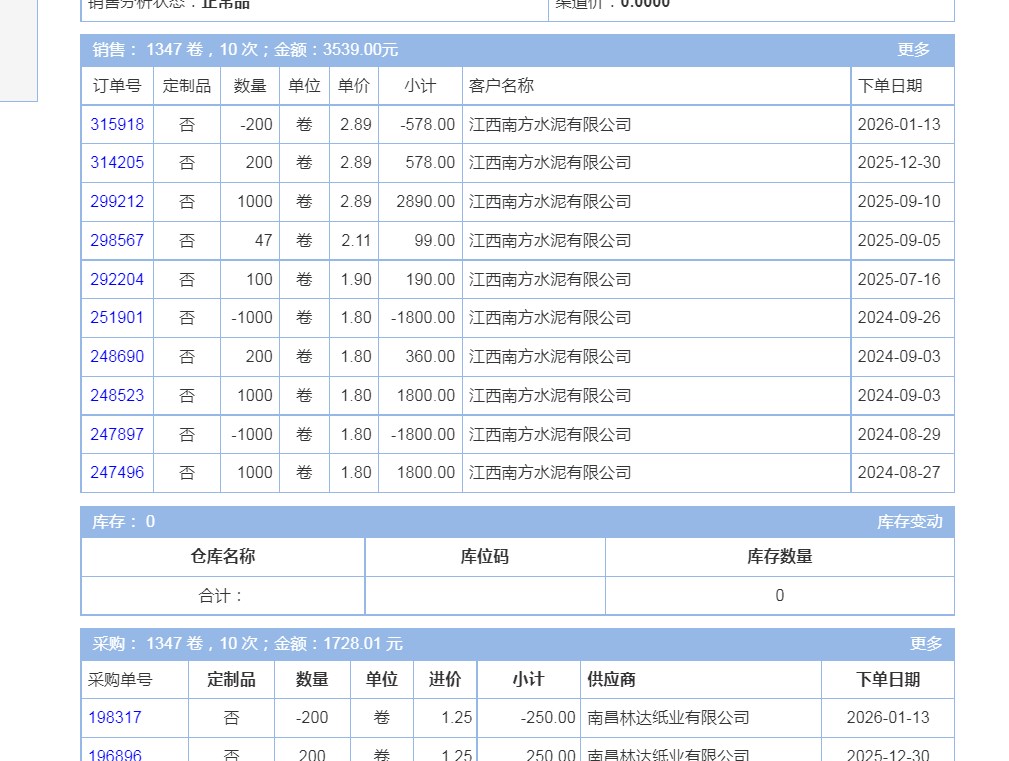Open sales order 247496

point(117,473)
